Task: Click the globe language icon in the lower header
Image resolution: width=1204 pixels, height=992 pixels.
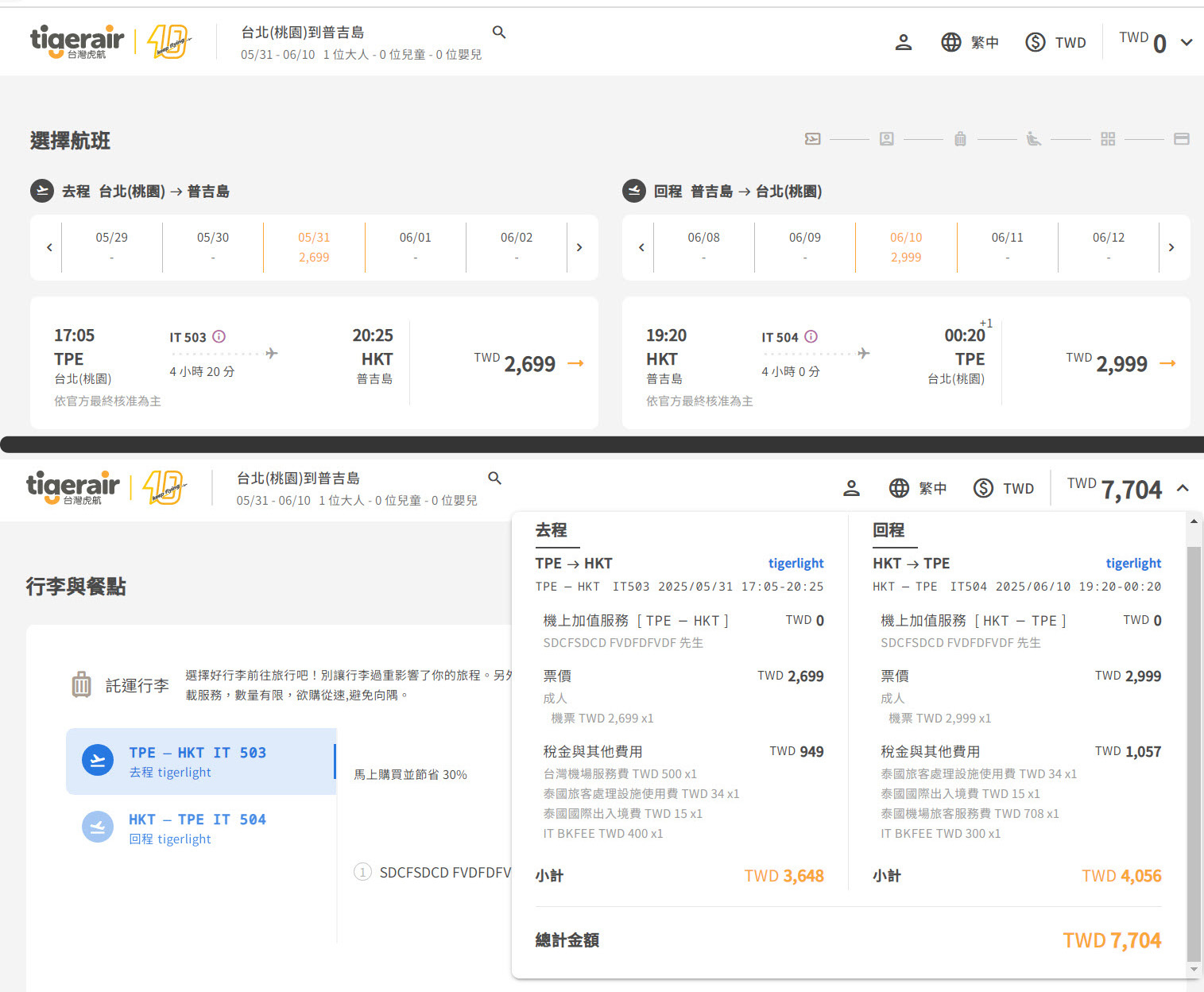Action: 899,488
